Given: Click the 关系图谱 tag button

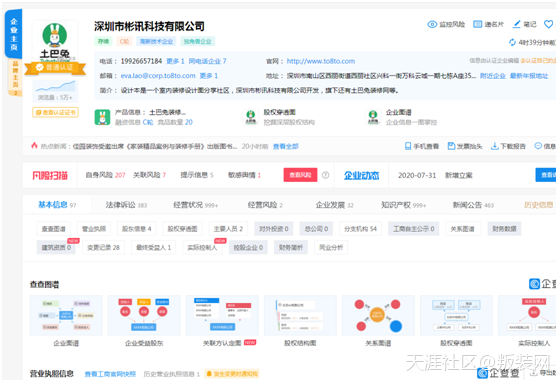Looking at the screenshot, I should click(x=463, y=229).
